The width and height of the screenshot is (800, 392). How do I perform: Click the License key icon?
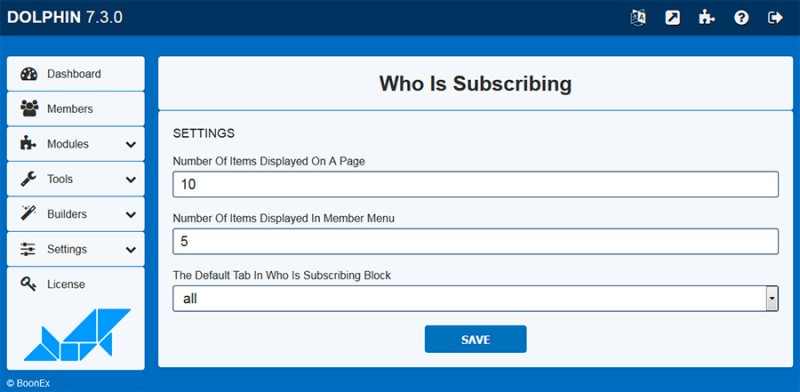[29, 284]
